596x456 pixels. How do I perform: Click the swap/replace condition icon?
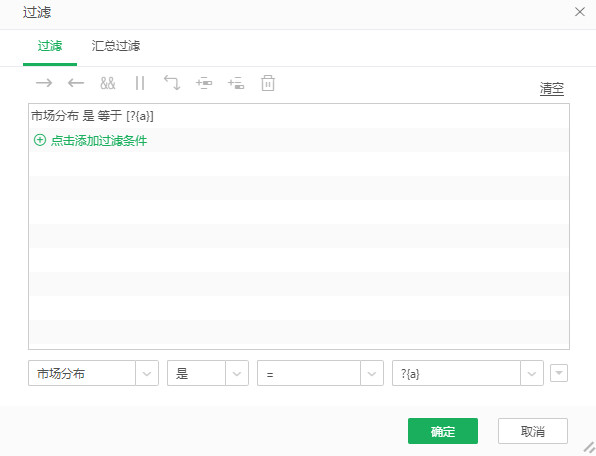pyautogui.click(x=172, y=82)
